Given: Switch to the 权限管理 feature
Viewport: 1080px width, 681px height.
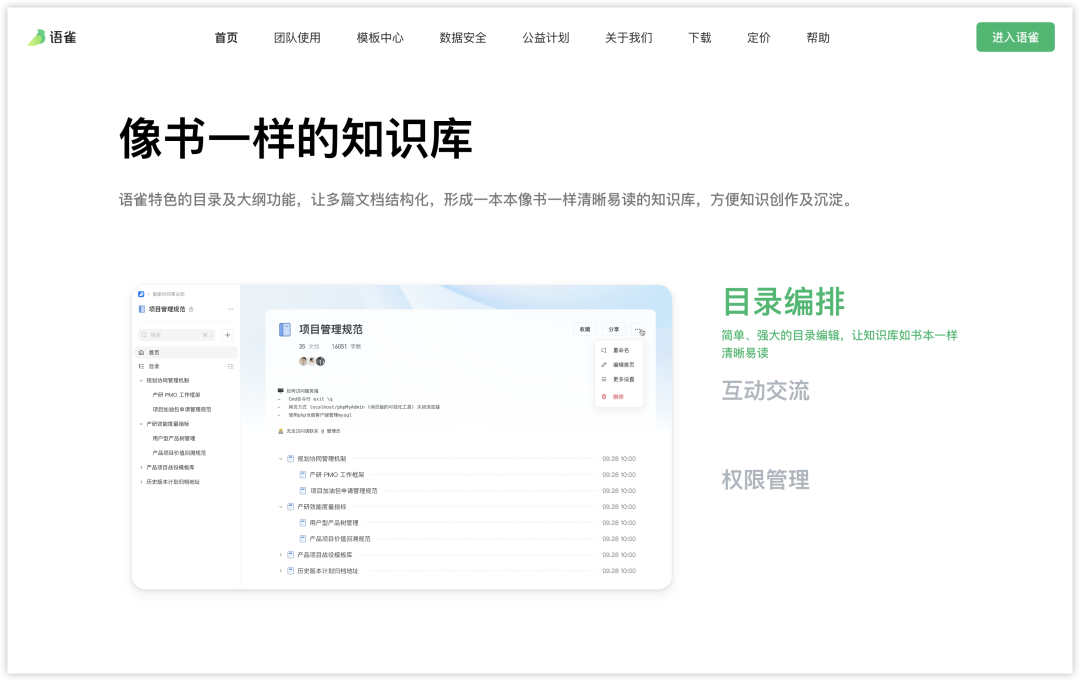Looking at the screenshot, I should pyautogui.click(x=765, y=479).
